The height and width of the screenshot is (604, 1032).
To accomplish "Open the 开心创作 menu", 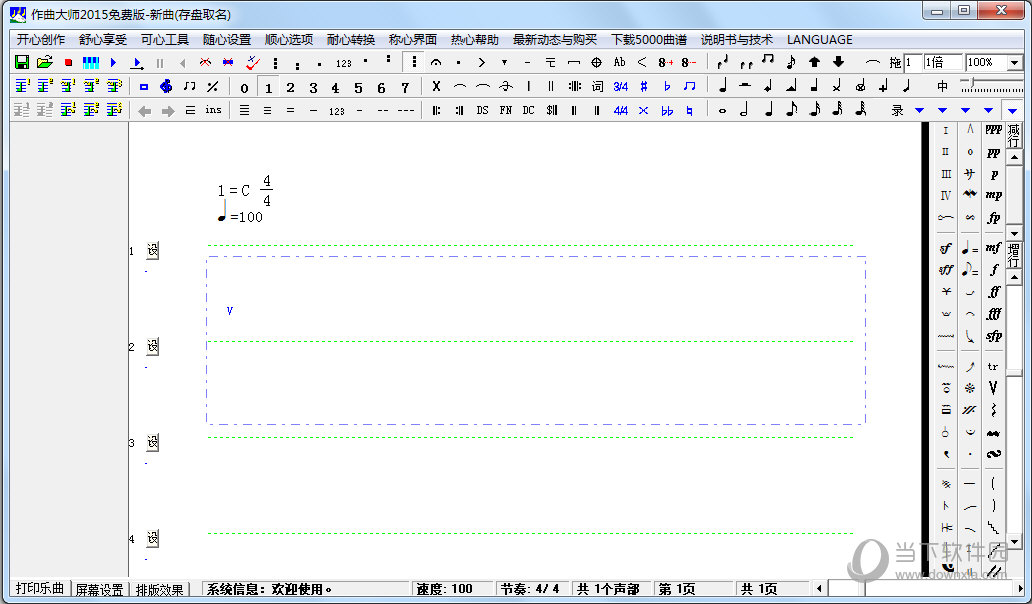I will pos(41,39).
